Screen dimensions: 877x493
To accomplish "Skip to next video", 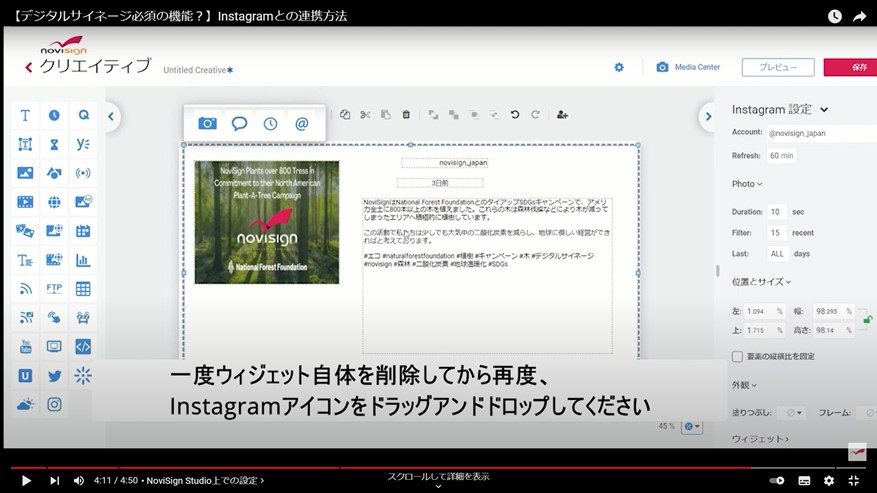I will click(x=54, y=480).
